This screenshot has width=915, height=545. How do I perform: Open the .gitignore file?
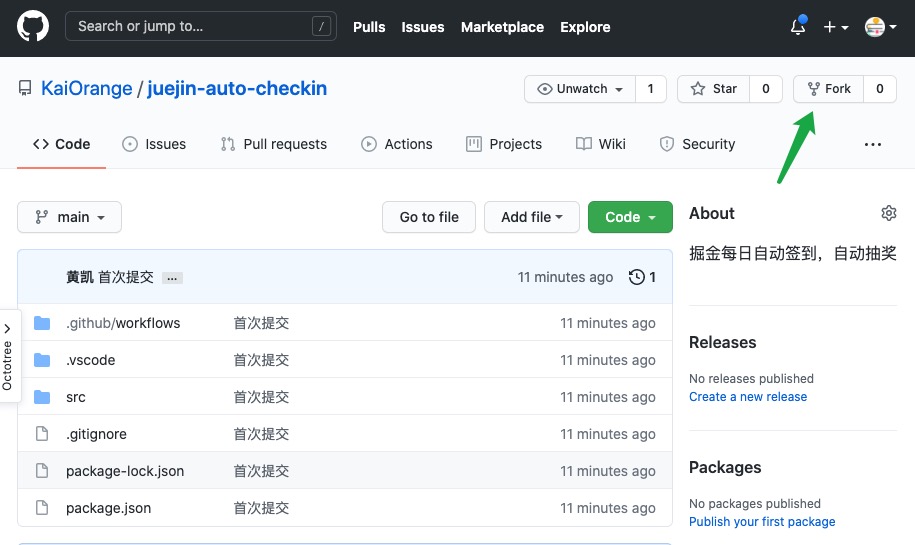[x=96, y=434]
